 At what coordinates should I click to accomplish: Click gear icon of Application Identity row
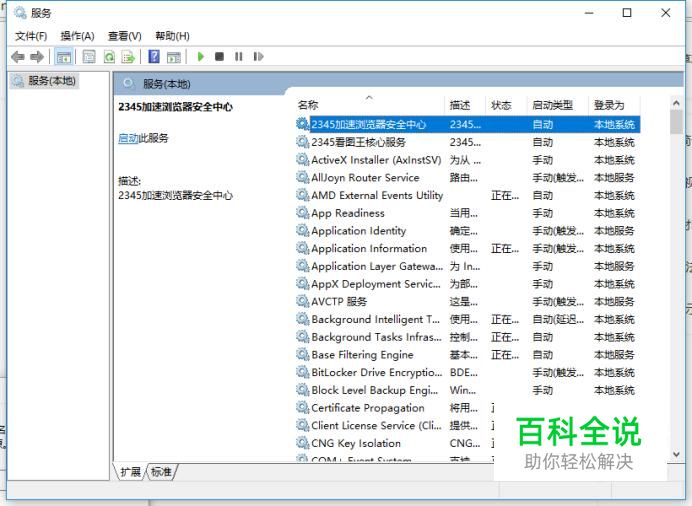click(x=302, y=230)
